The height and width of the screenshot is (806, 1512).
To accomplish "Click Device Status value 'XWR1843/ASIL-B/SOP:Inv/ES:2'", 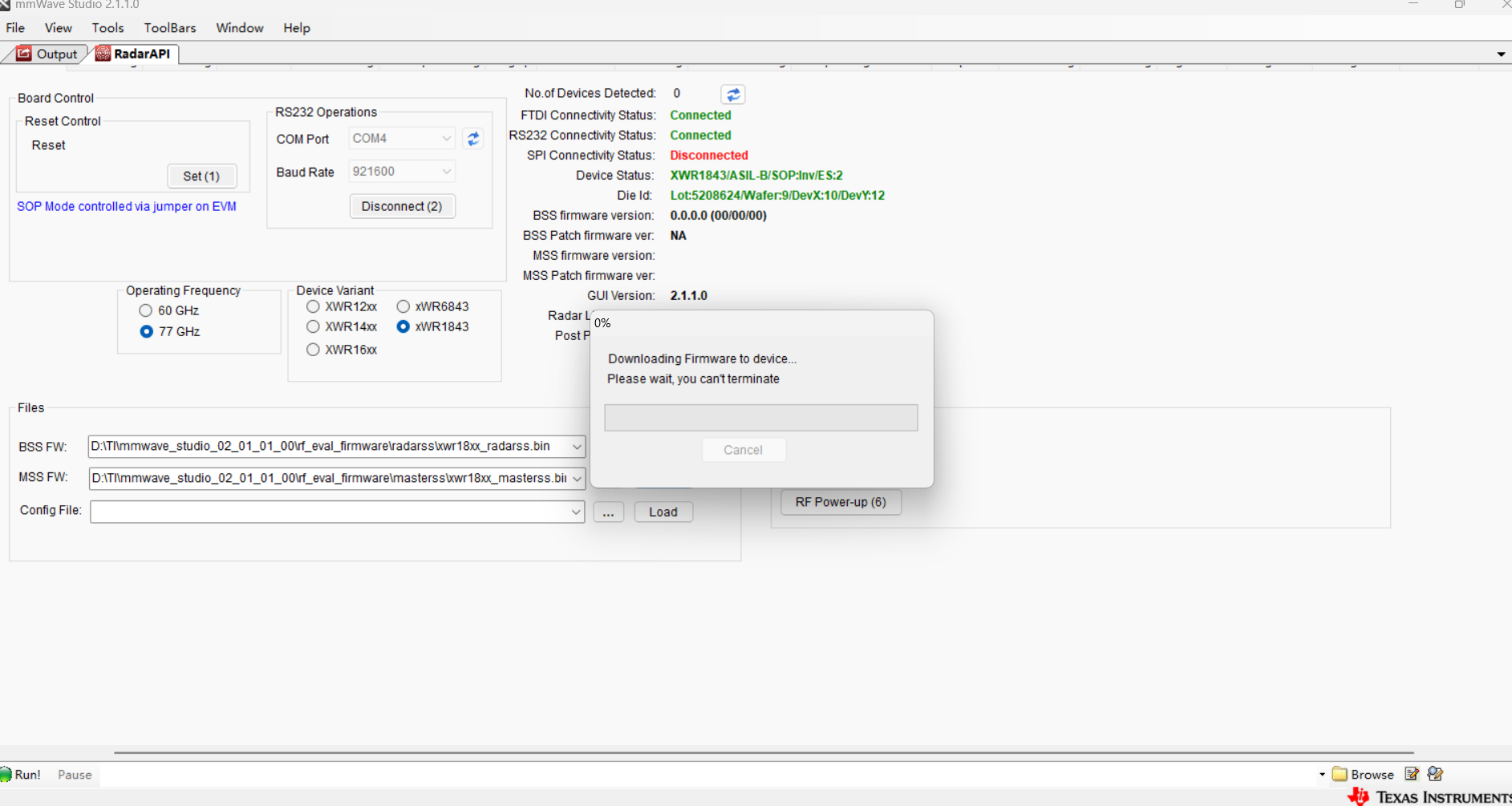I will click(x=756, y=176).
